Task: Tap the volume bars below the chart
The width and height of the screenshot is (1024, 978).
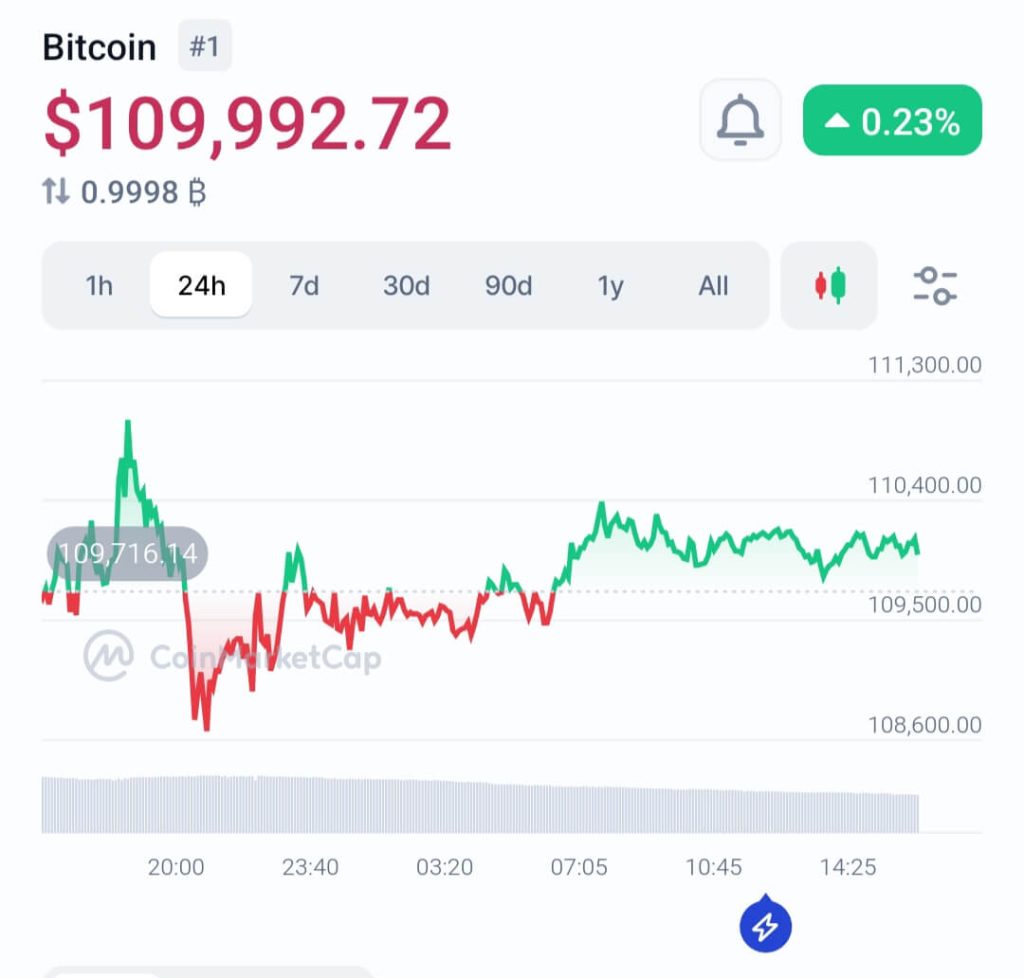Action: pyautogui.click(x=480, y=804)
